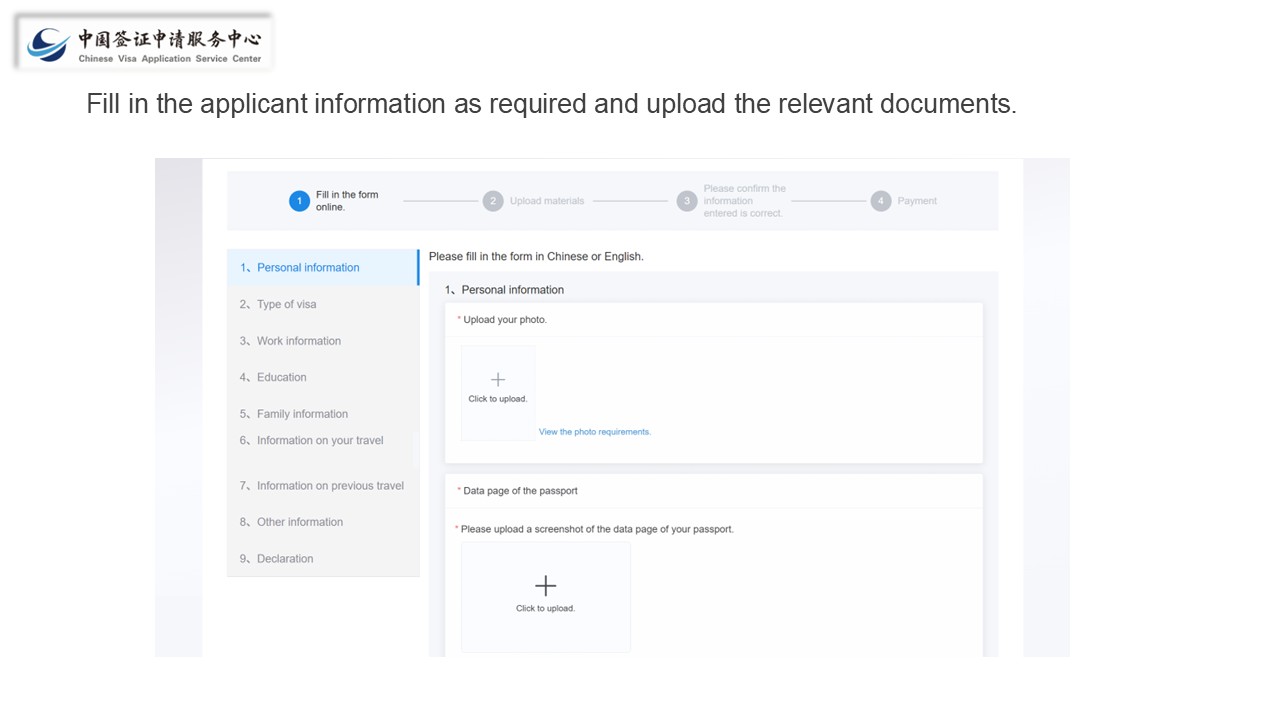Open the Work information section
1280x720 pixels.
tap(323, 341)
